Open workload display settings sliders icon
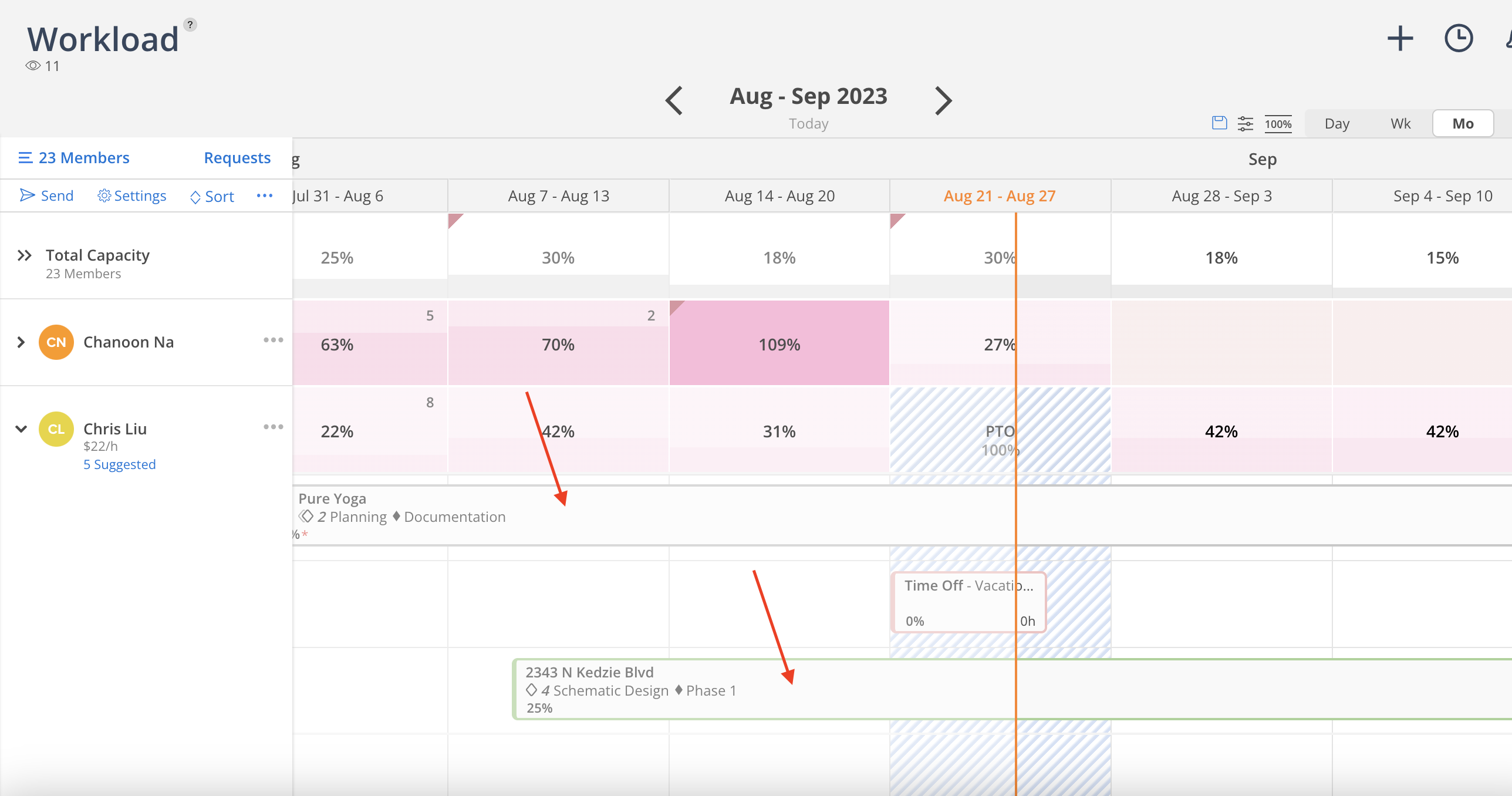Screen dimensions: 1512x796 (1246, 123)
